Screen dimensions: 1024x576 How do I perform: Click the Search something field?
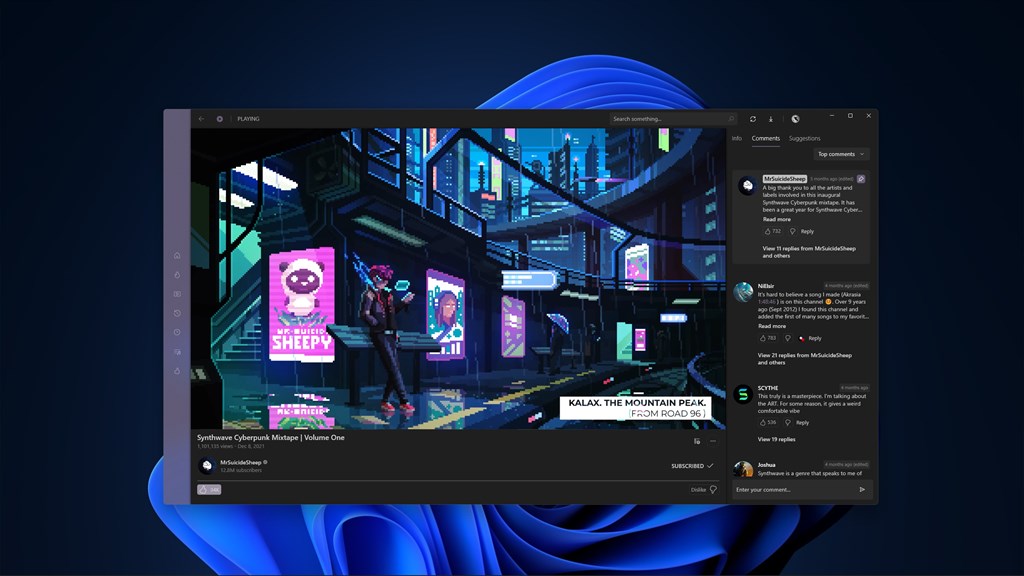click(673, 119)
